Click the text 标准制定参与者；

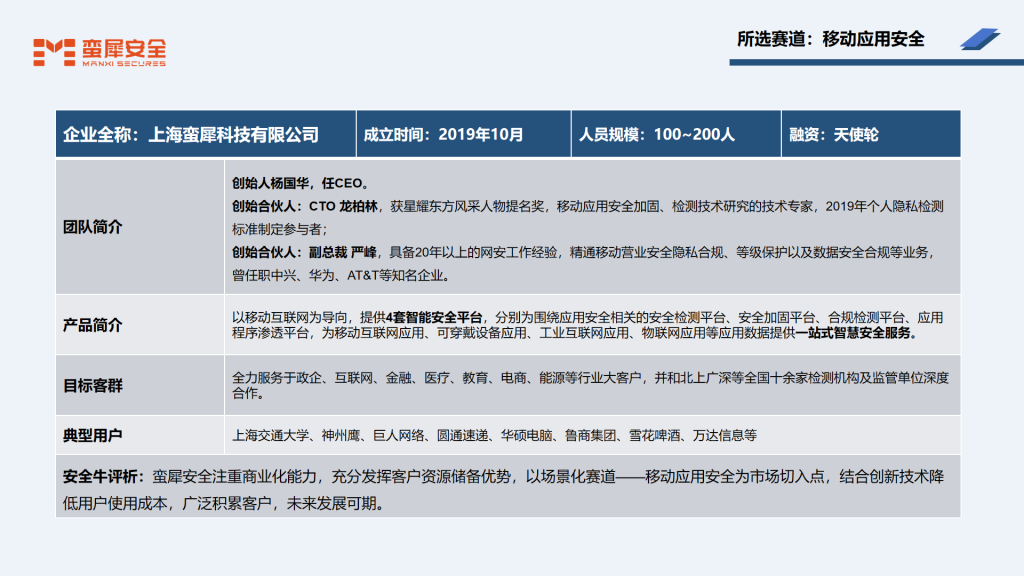click(x=280, y=229)
